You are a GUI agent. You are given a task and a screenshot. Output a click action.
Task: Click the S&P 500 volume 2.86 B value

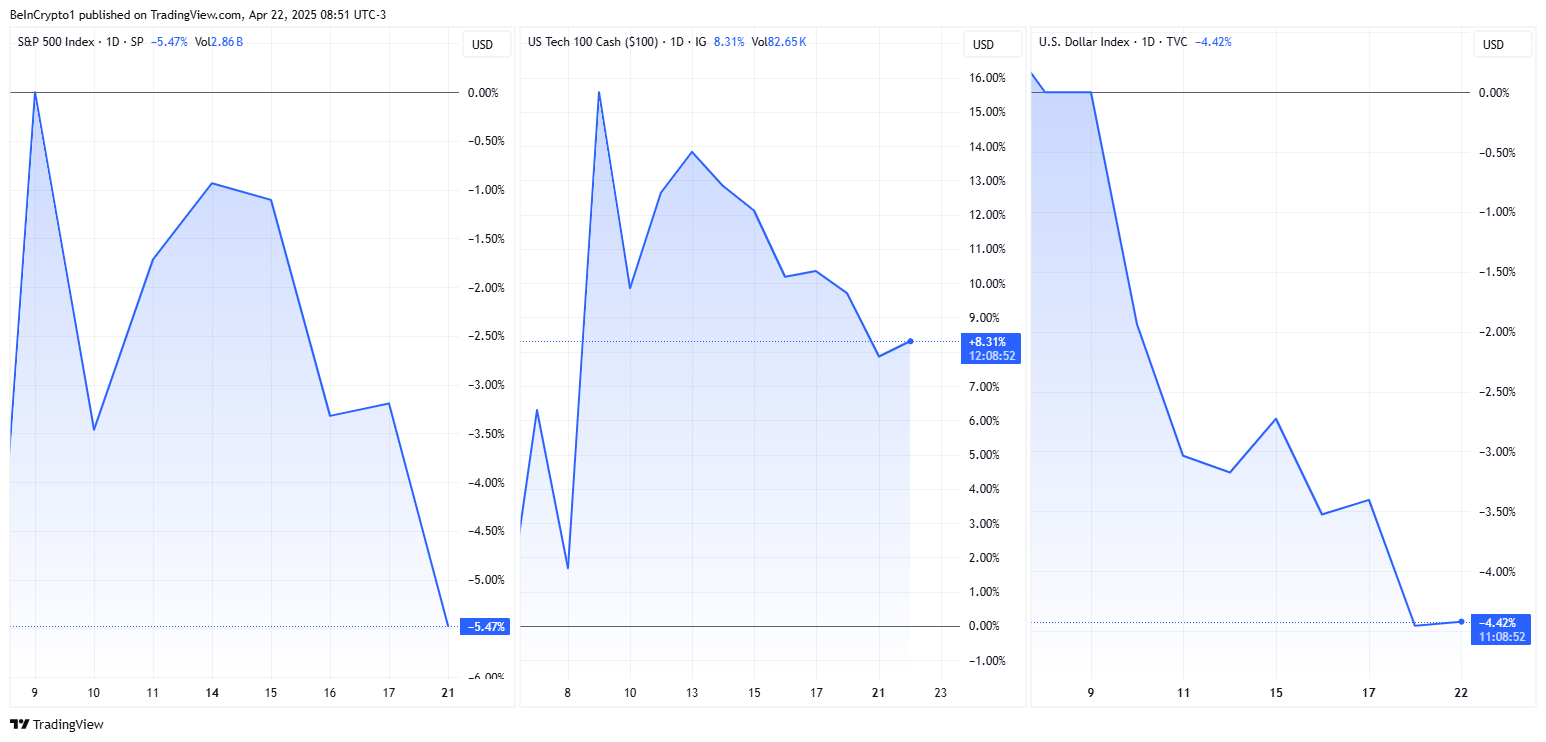click(x=229, y=42)
